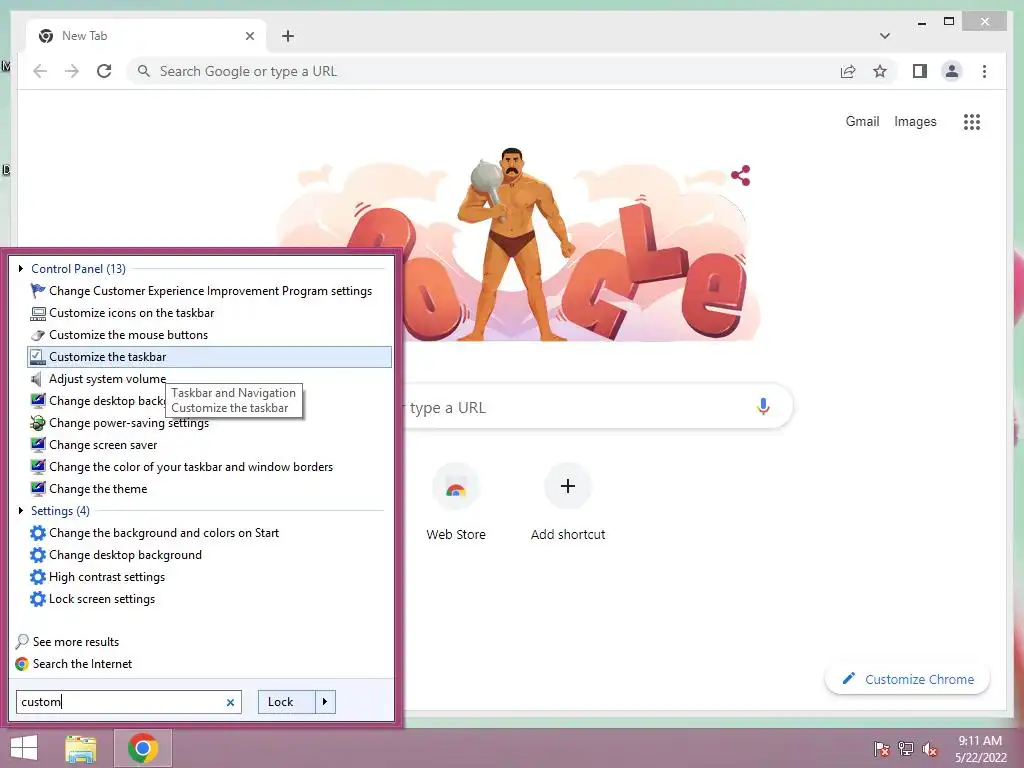The height and width of the screenshot is (768, 1024).
Task: Click the muted volume tray icon
Action: [x=930, y=749]
